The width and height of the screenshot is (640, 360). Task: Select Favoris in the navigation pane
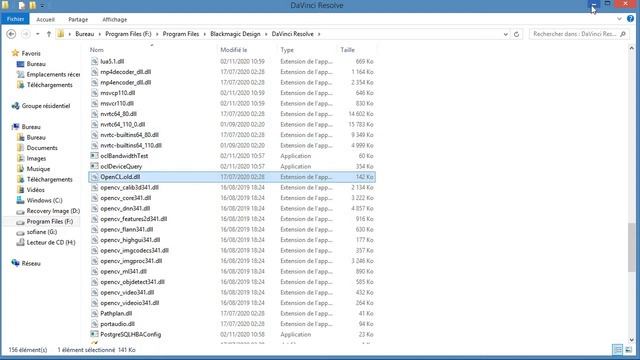(31, 53)
